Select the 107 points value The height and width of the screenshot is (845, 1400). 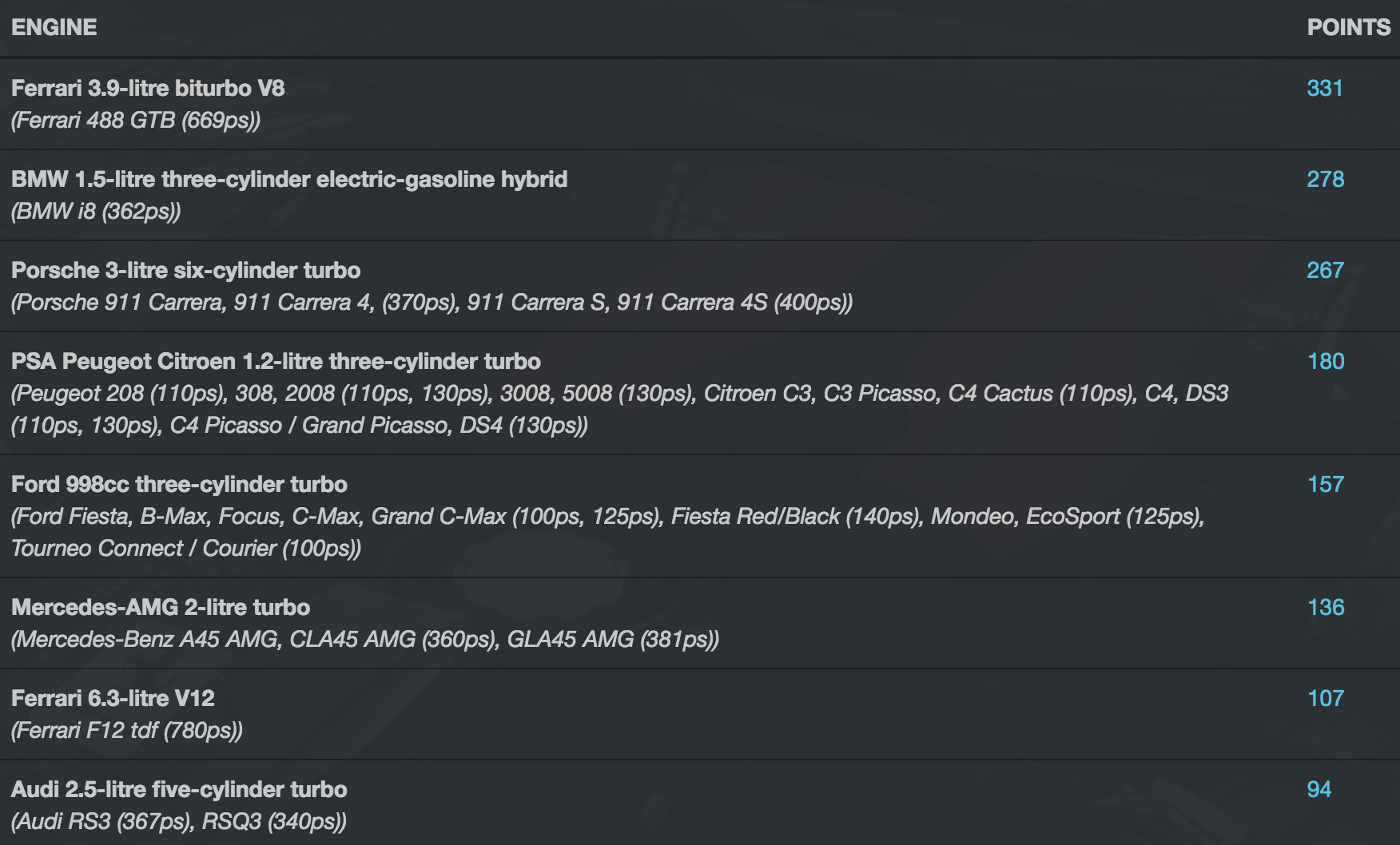[1326, 698]
